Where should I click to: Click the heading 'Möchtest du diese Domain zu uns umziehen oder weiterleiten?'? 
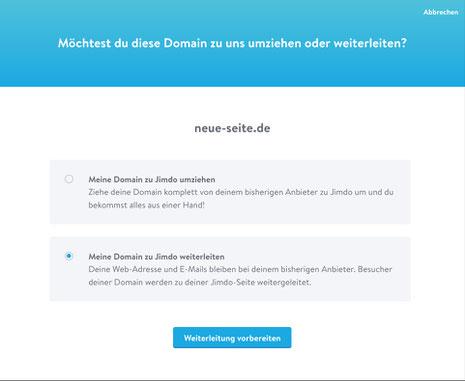(x=232, y=43)
